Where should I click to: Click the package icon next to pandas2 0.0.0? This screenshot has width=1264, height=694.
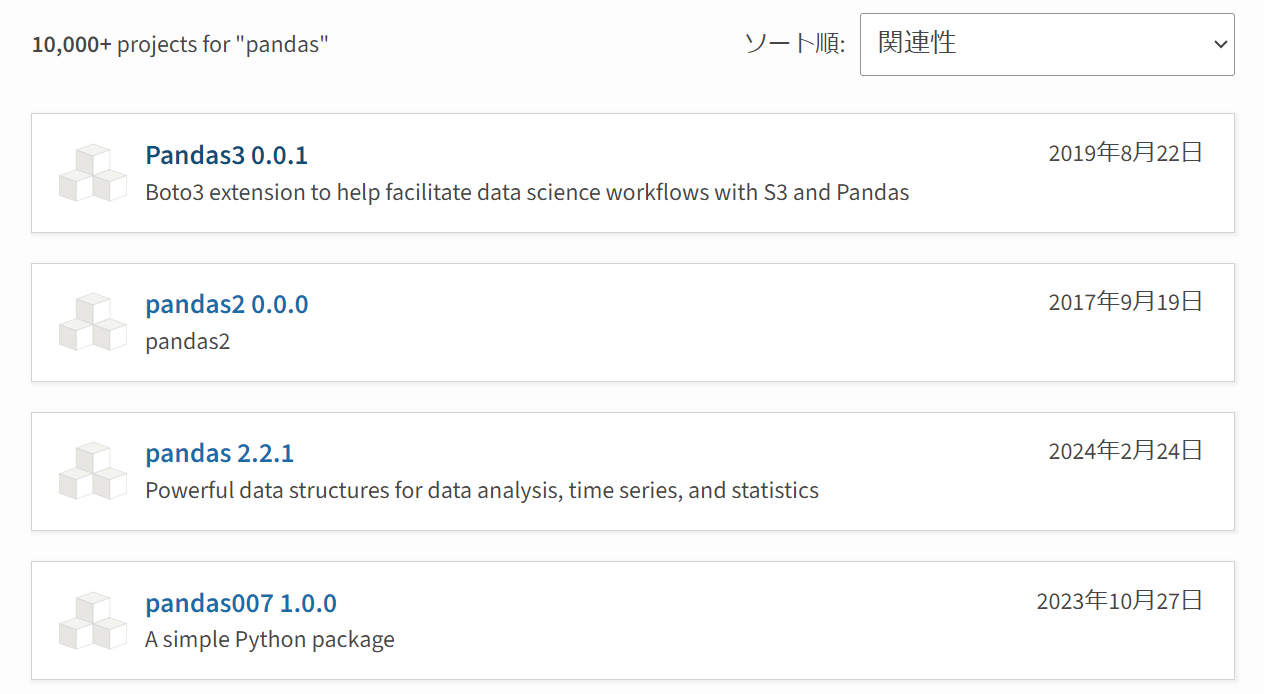click(x=92, y=322)
